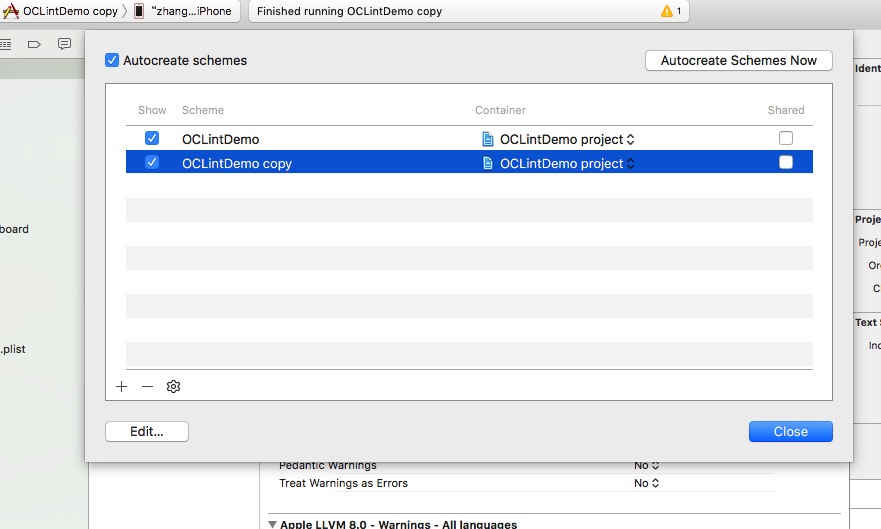881x529 pixels.
Task: Open the gear actions menu below the scheme list
Action: [x=173, y=386]
